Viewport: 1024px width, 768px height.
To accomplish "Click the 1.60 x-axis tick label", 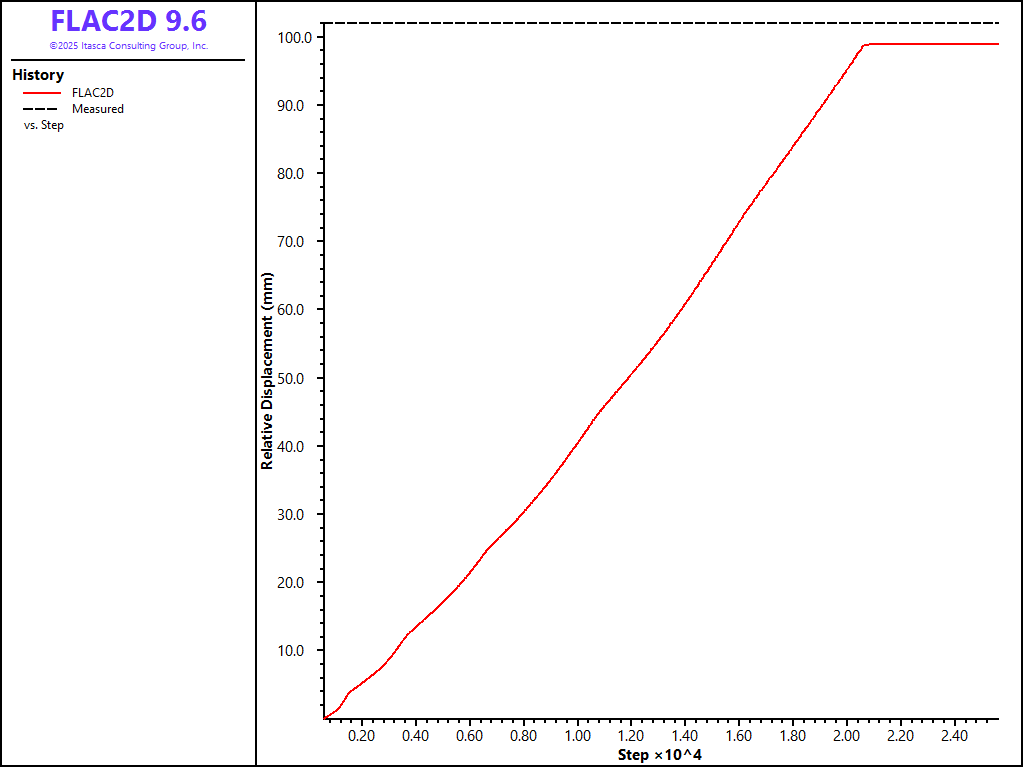I will click(x=739, y=736).
